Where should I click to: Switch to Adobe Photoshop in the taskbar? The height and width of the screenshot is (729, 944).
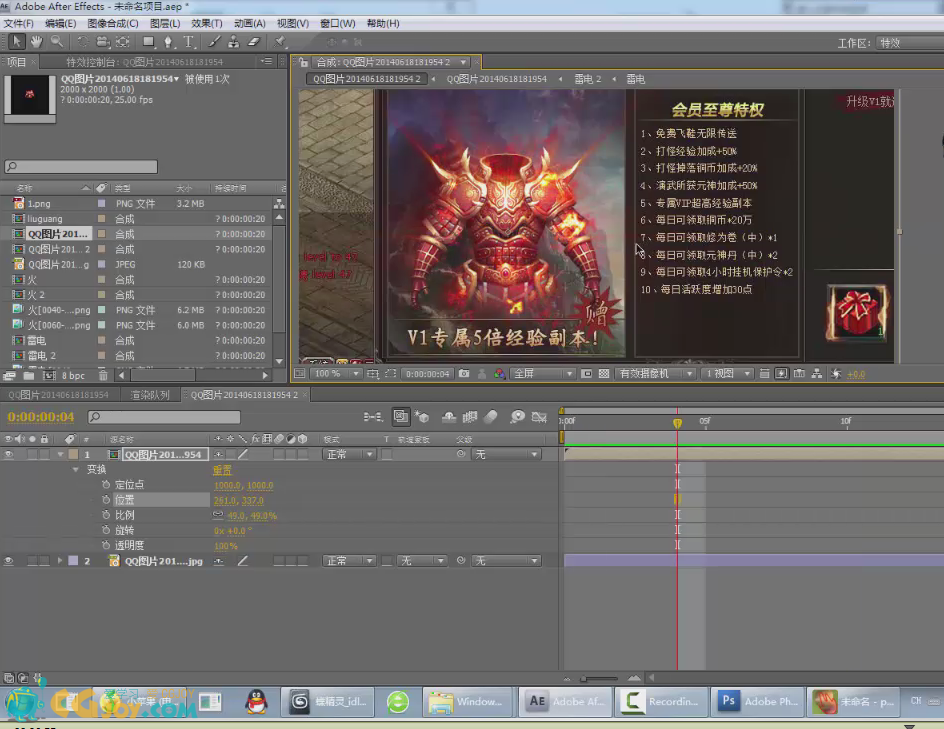(x=757, y=702)
